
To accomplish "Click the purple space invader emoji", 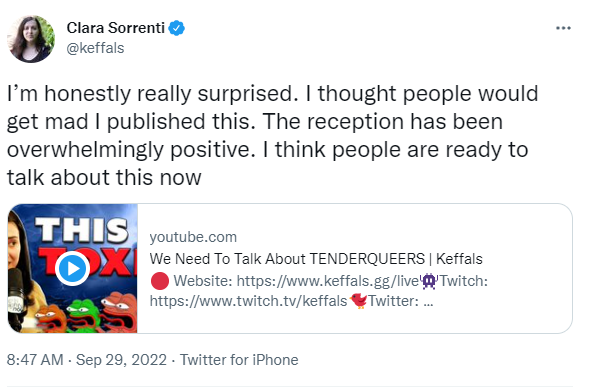I will 429,281.
